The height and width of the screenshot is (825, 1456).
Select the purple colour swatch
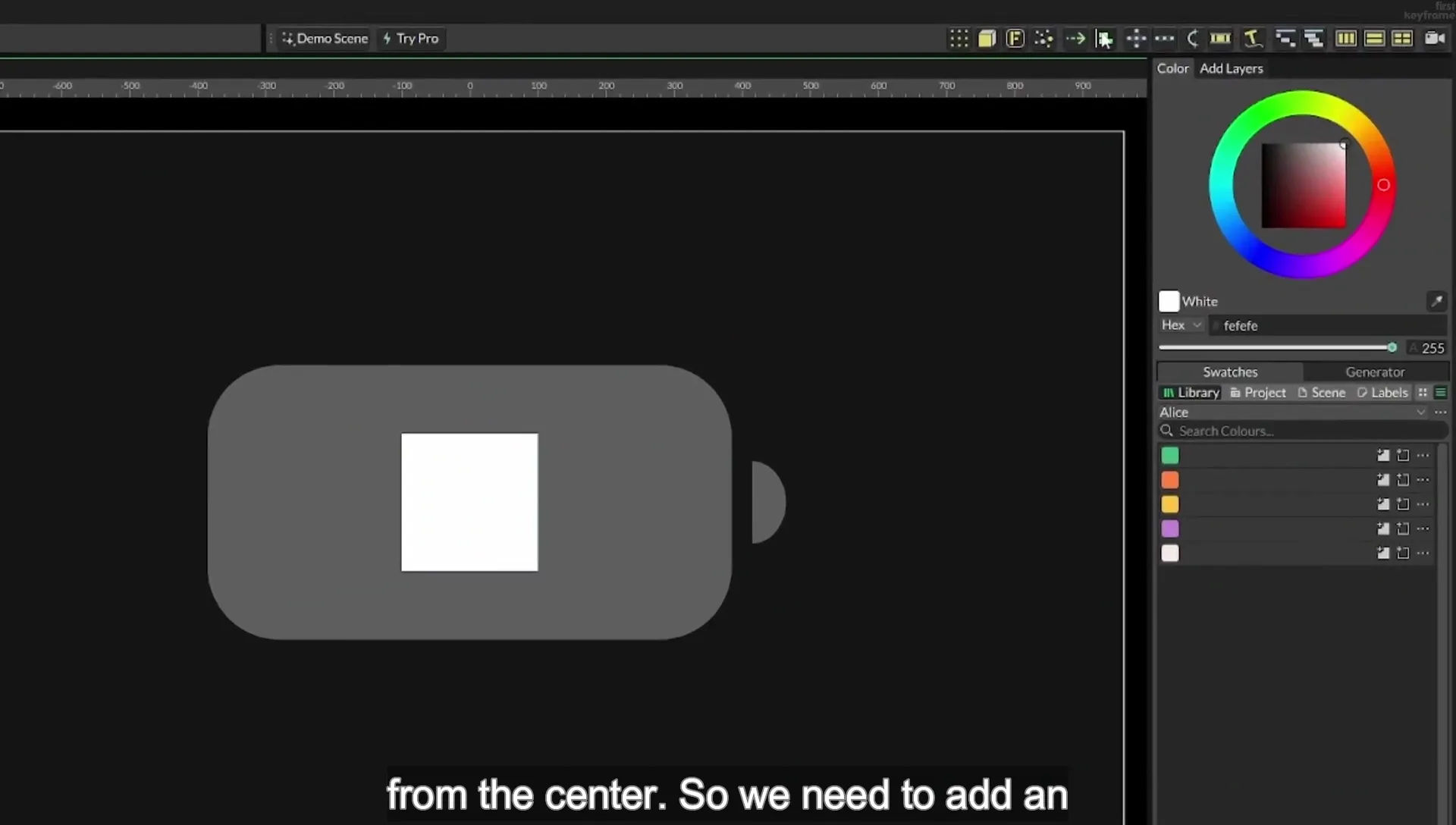click(x=1170, y=529)
